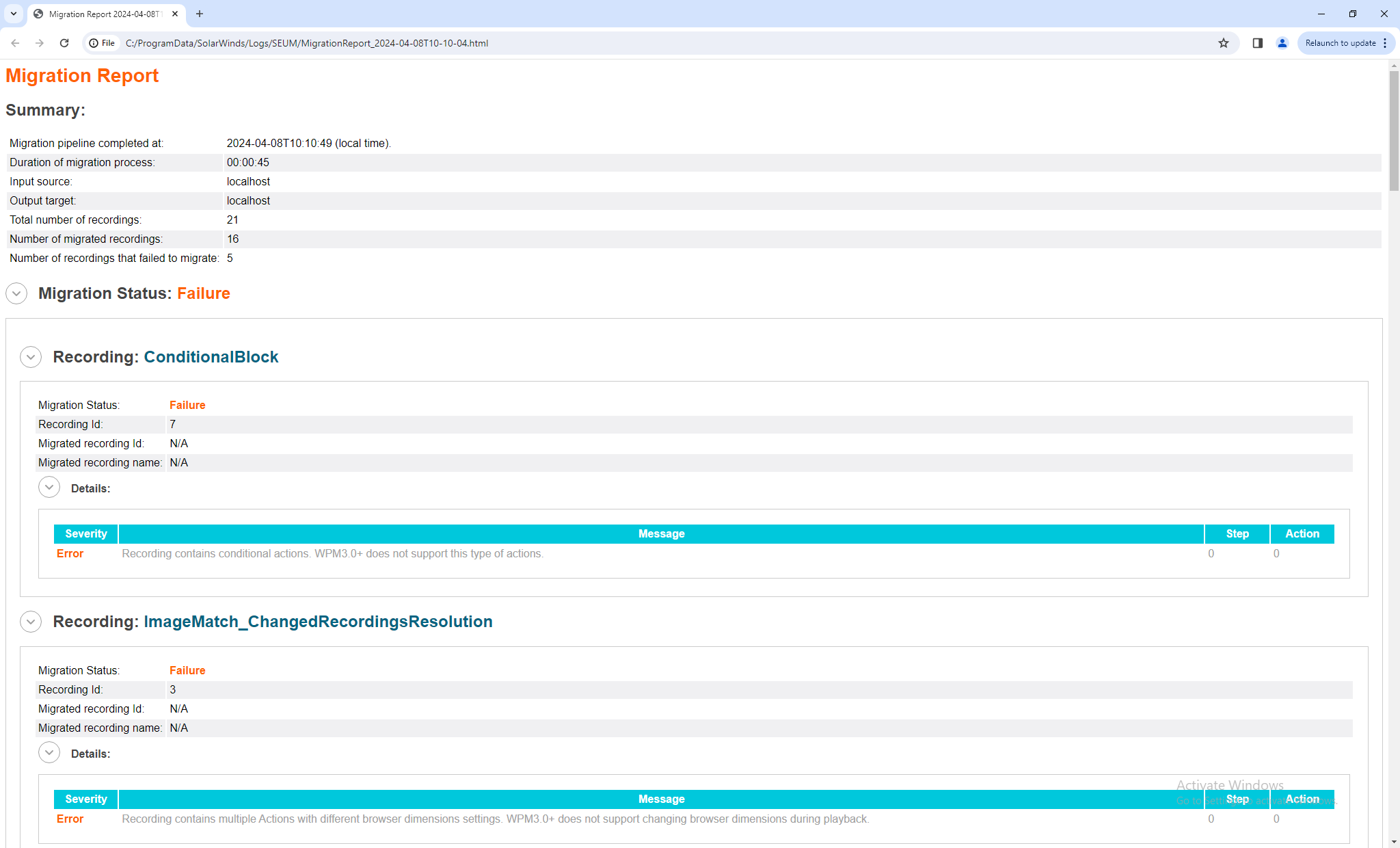Open the browser profile account icon
The width and height of the screenshot is (1400, 848).
(x=1282, y=42)
